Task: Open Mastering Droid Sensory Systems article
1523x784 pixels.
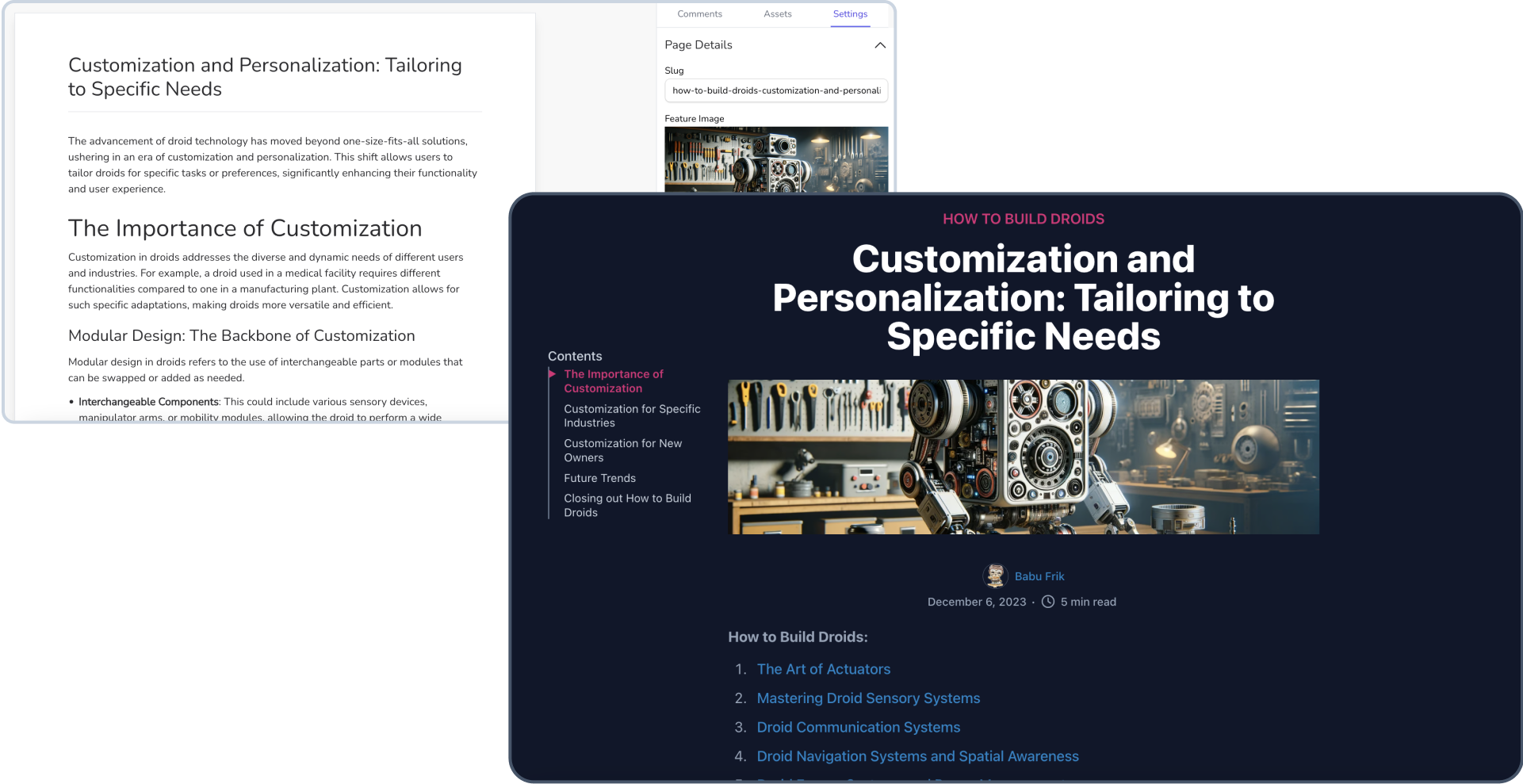Action: pyautogui.click(x=868, y=698)
